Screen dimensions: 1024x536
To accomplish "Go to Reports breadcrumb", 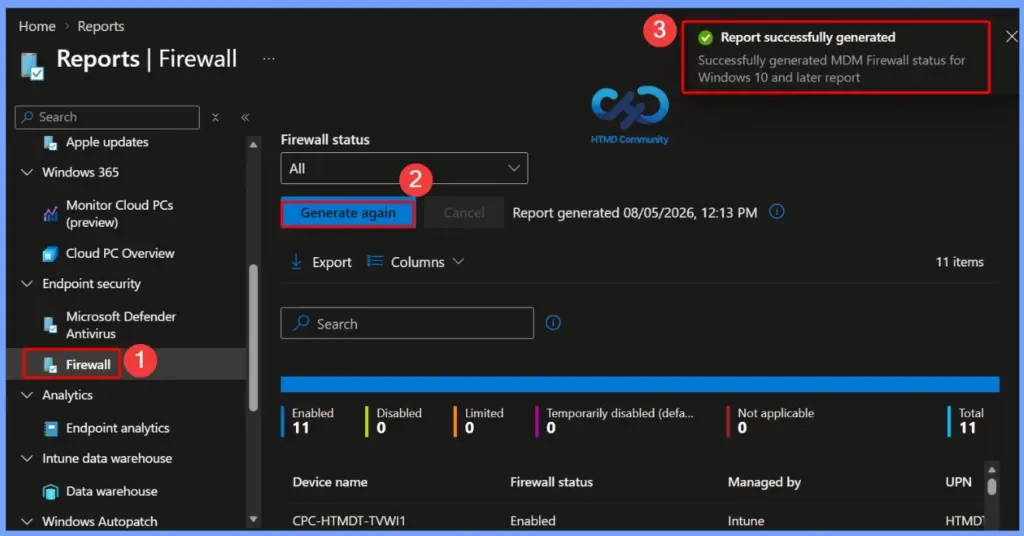I will coord(101,26).
